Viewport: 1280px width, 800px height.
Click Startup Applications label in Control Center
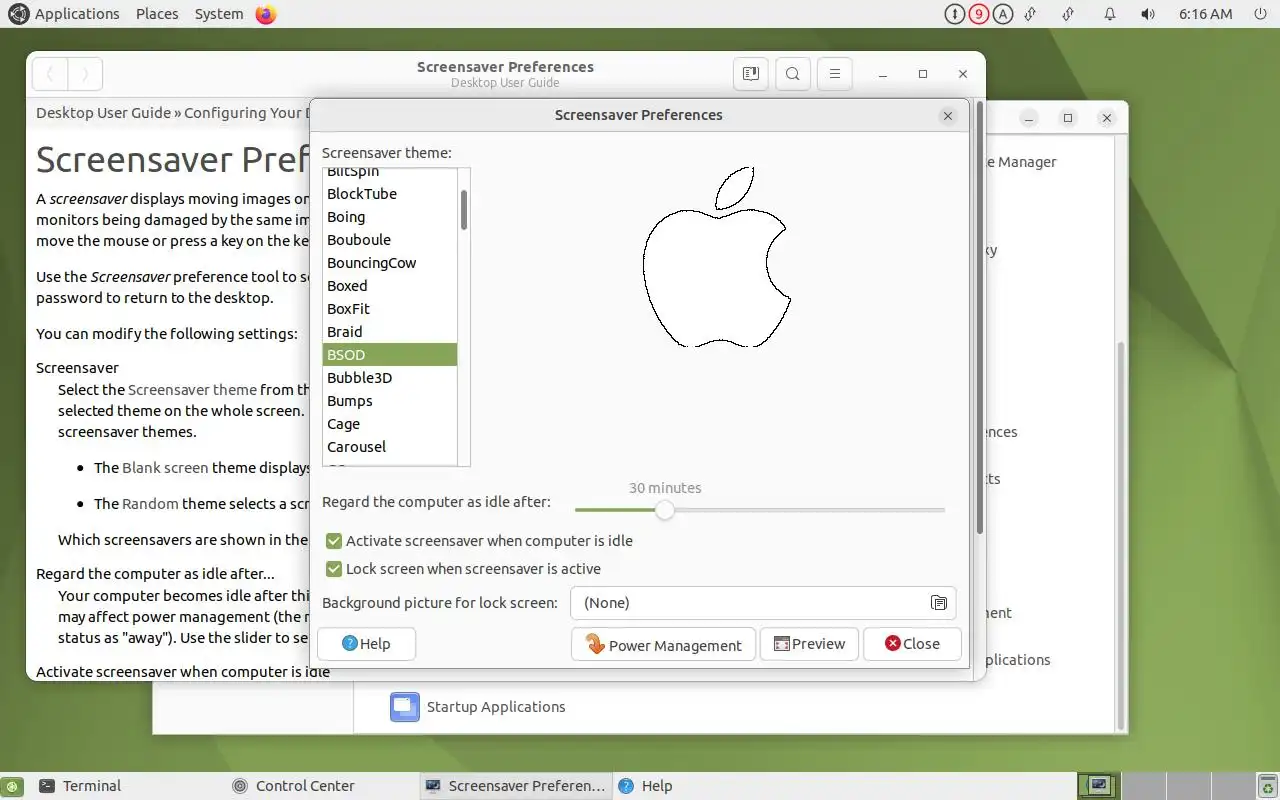click(496, 707)
